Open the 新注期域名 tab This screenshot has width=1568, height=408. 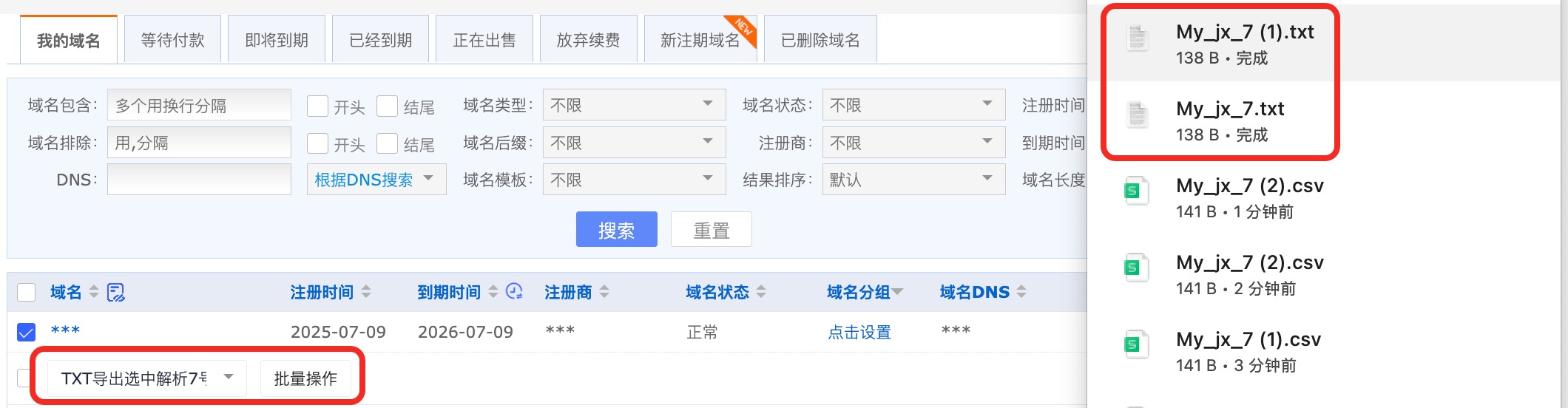(700, 40)
